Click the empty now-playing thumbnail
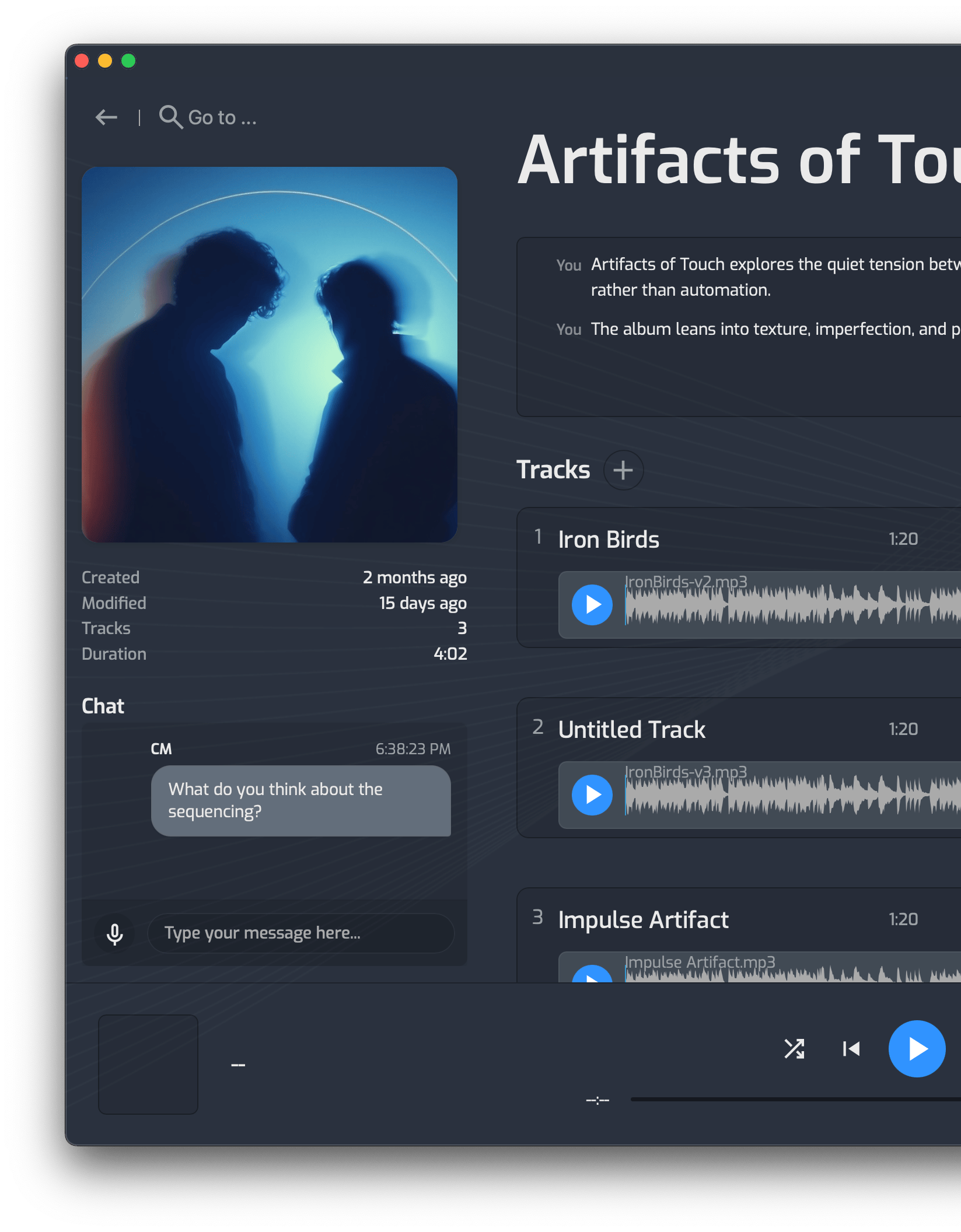Screen dimensions: 961x1232 click(x=148, y=1065)
